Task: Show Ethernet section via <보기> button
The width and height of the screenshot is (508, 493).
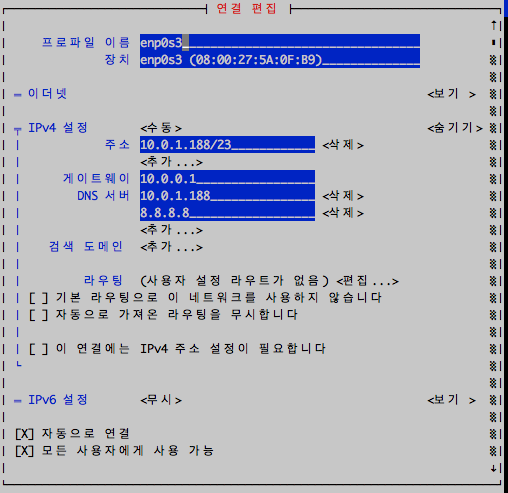Action: pyautogui.click(x=451, y=94)
